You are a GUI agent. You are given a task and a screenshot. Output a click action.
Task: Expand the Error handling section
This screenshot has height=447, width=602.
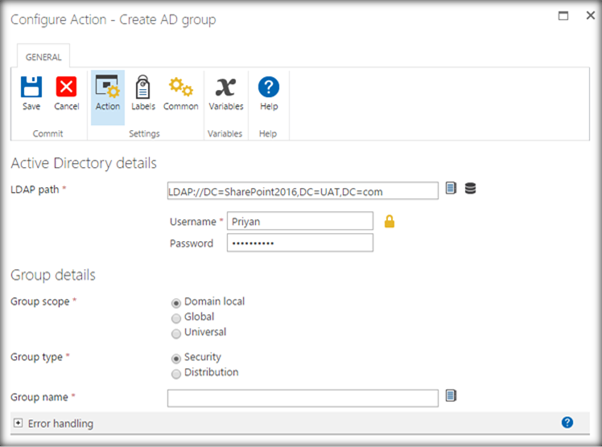coord(17,424)
